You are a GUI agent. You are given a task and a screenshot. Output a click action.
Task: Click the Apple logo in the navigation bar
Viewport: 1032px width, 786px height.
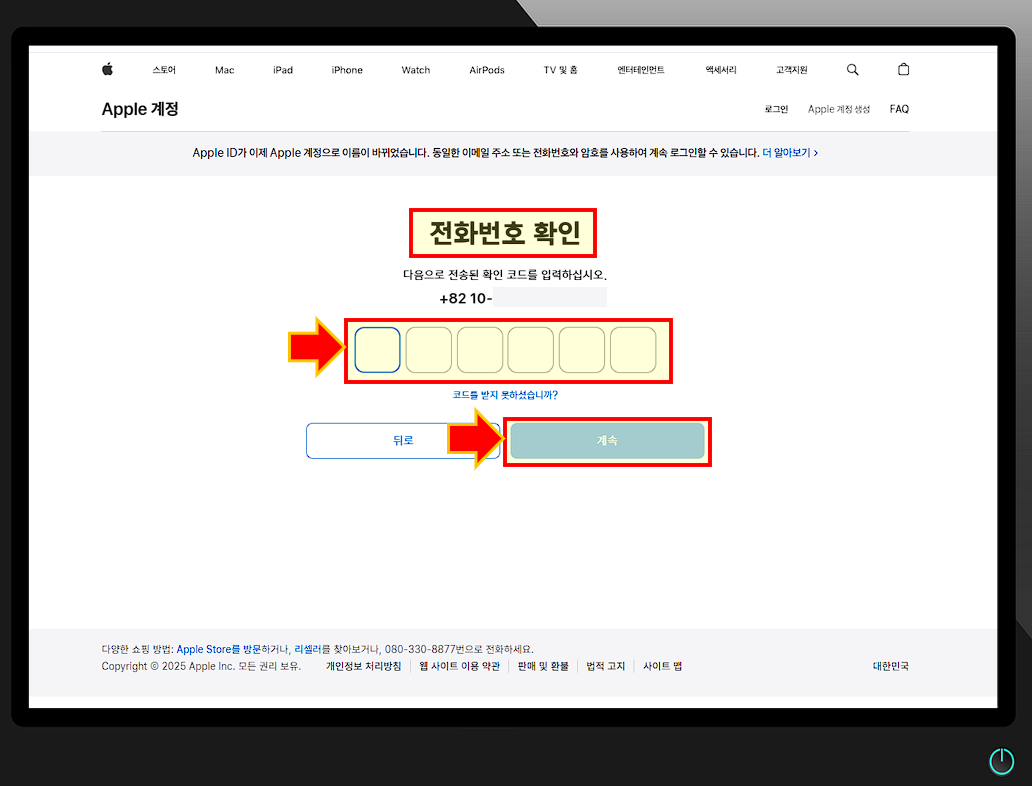(x=107, y=69)
